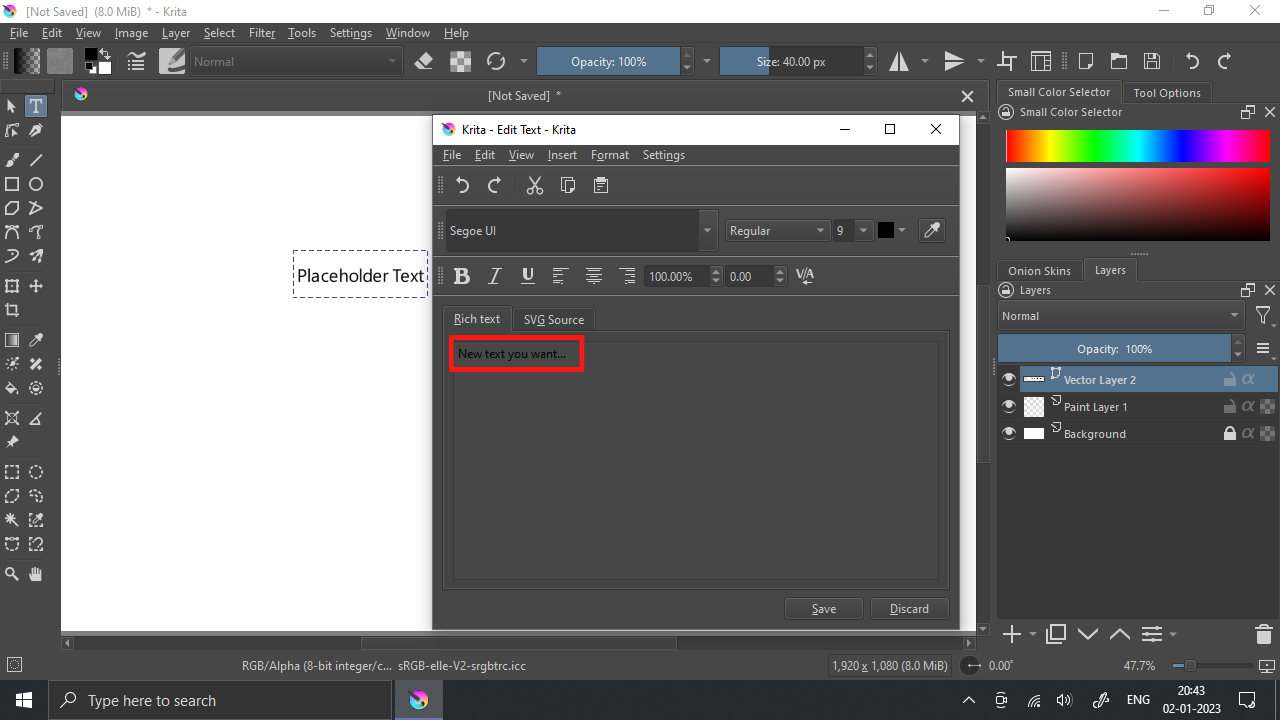Open the Normal blending mode dropdown in Layers
The height and width of the screenshot is (720, 1280).
pyautogui.click(x=1122, y=316)
